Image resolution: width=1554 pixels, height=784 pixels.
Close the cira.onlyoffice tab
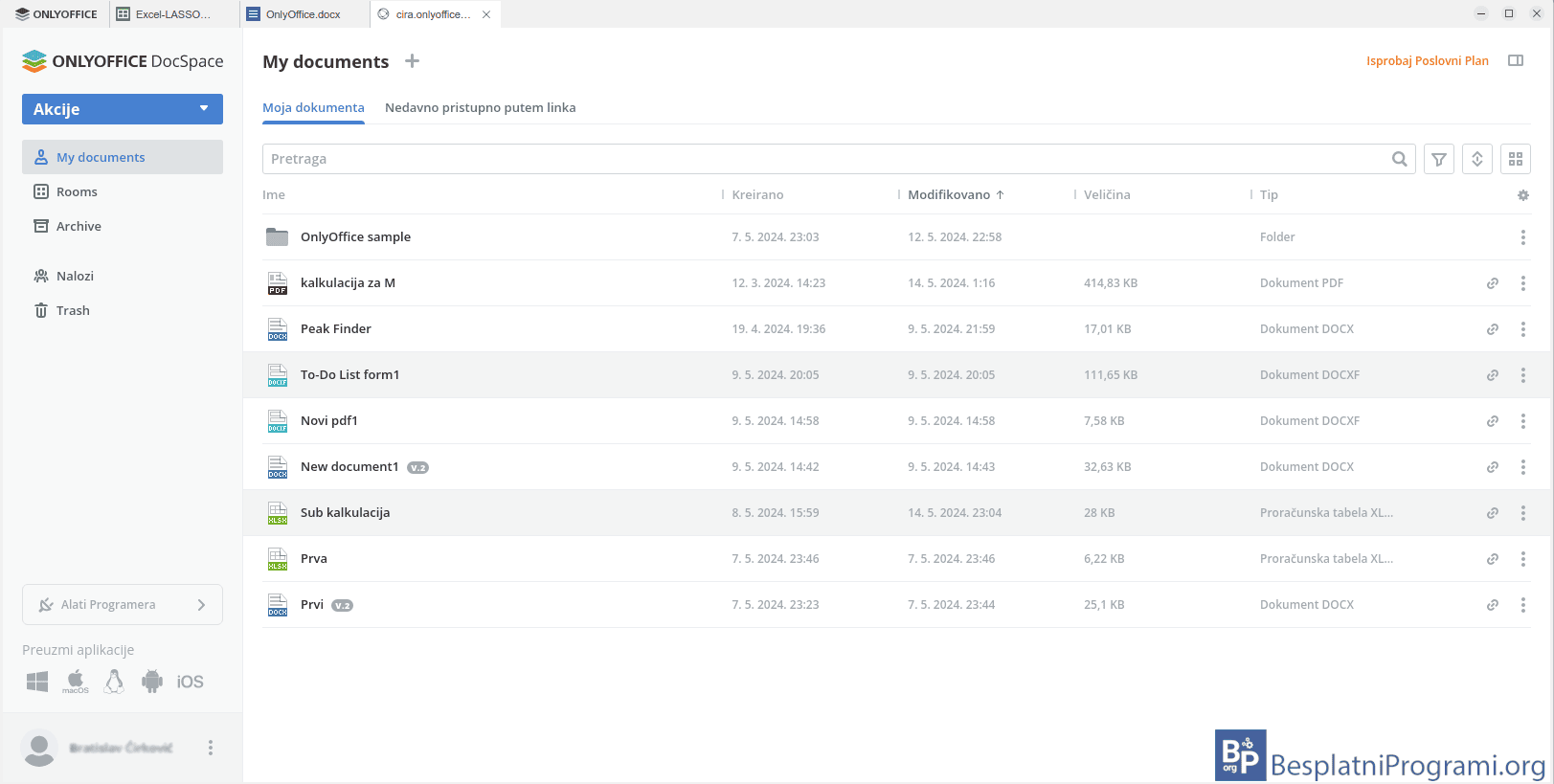pyautogui.click(x=486, y=14)
